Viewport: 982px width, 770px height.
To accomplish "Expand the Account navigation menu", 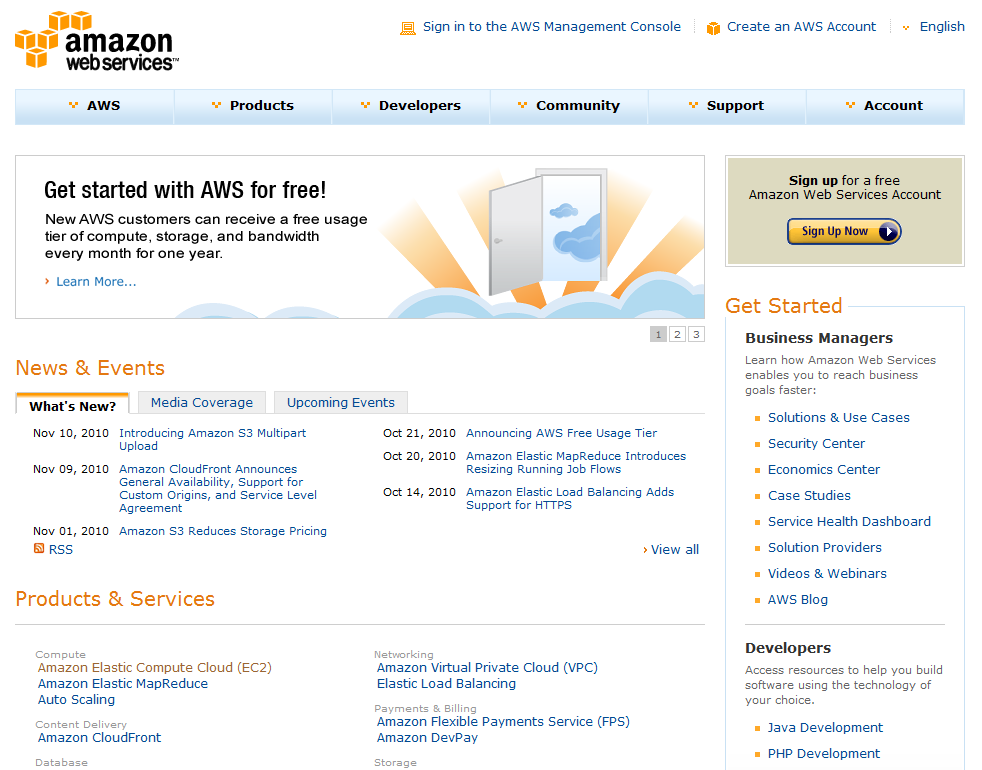I will click(885, 106).
